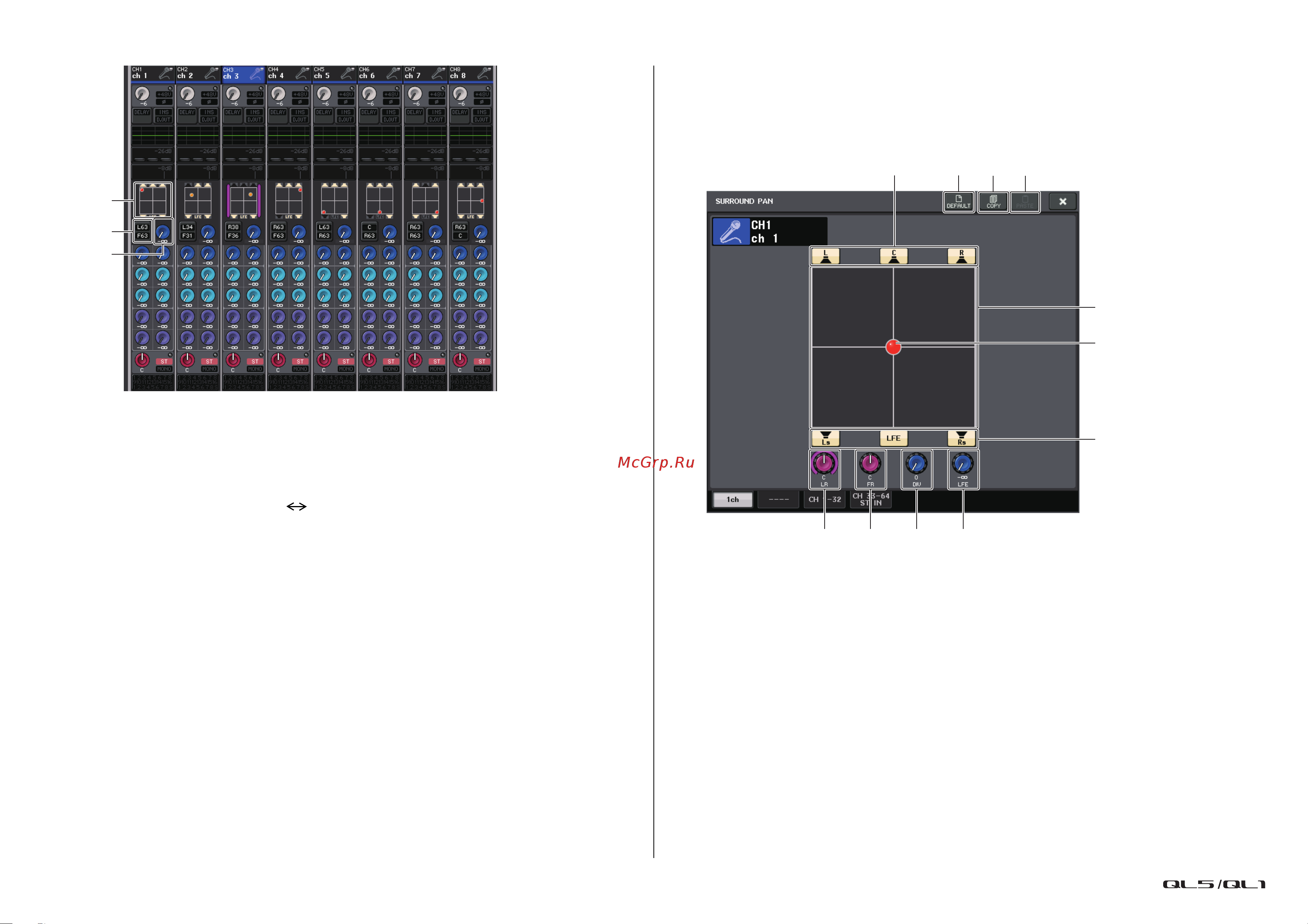
Task: Select the CH2 channel name header
Action: click(198, 73)
